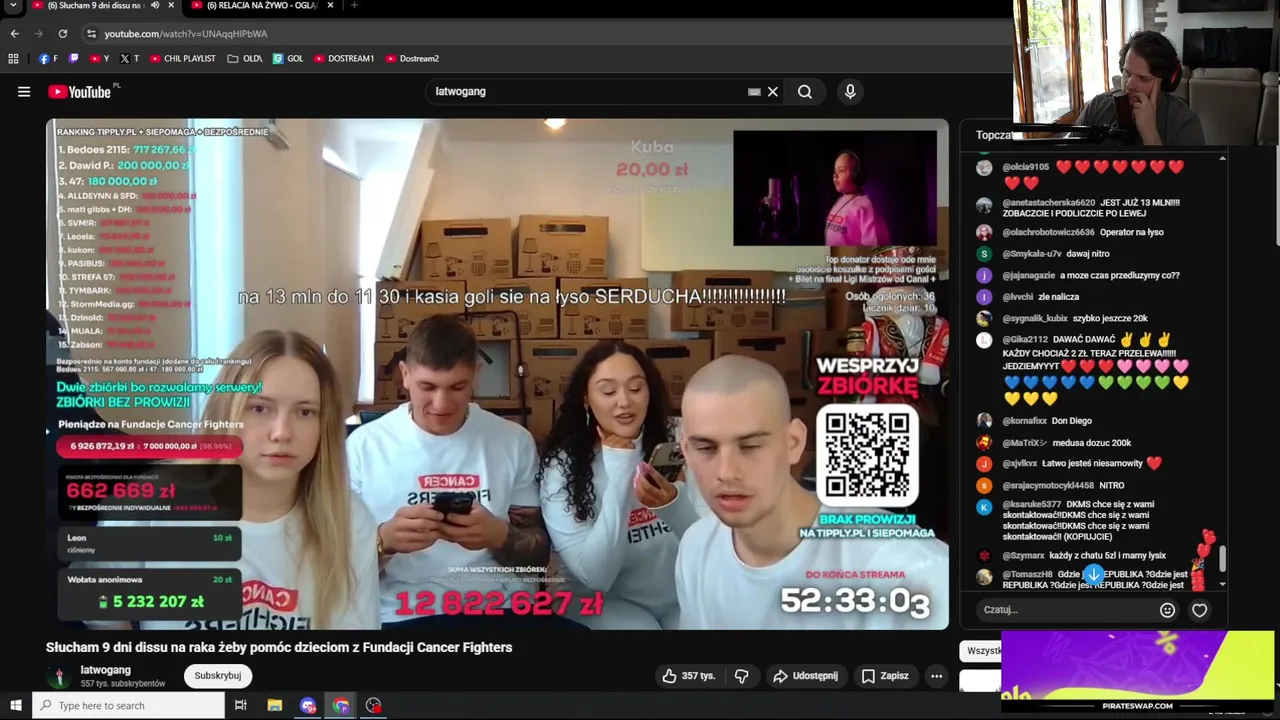Screen dimensions: 1280x720
Task: Run search with the magnifier button
Action: pyautogui.click(x=805, y=92)
